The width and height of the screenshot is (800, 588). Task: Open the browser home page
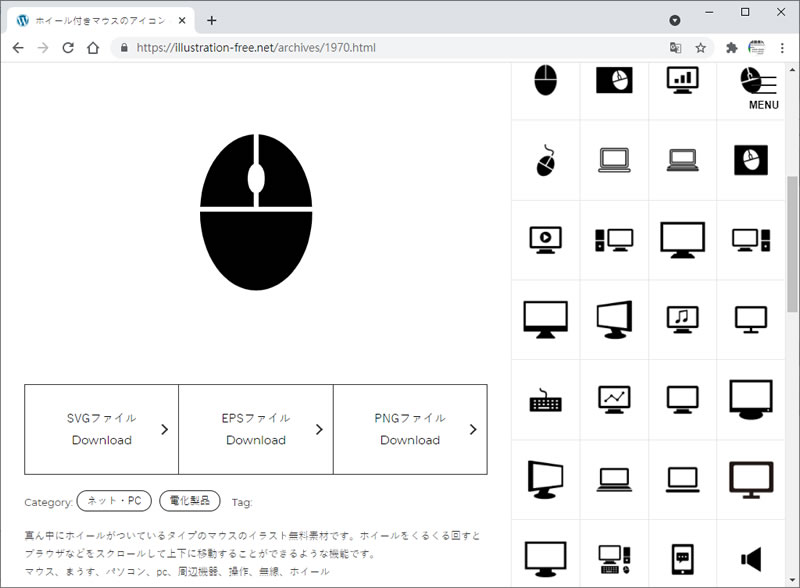click(93, 48)
